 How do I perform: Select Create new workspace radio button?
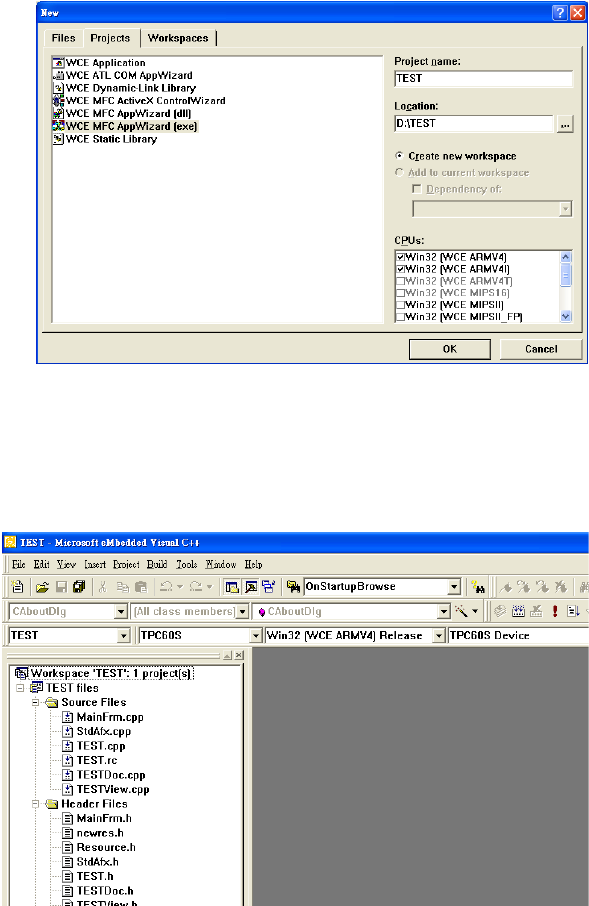coord(399,156)
